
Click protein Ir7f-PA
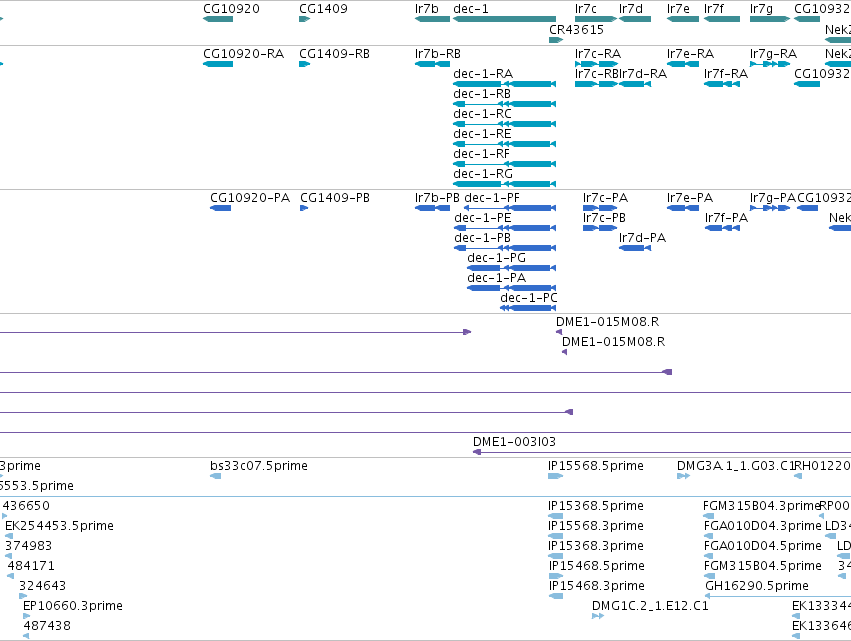point(722,228)
